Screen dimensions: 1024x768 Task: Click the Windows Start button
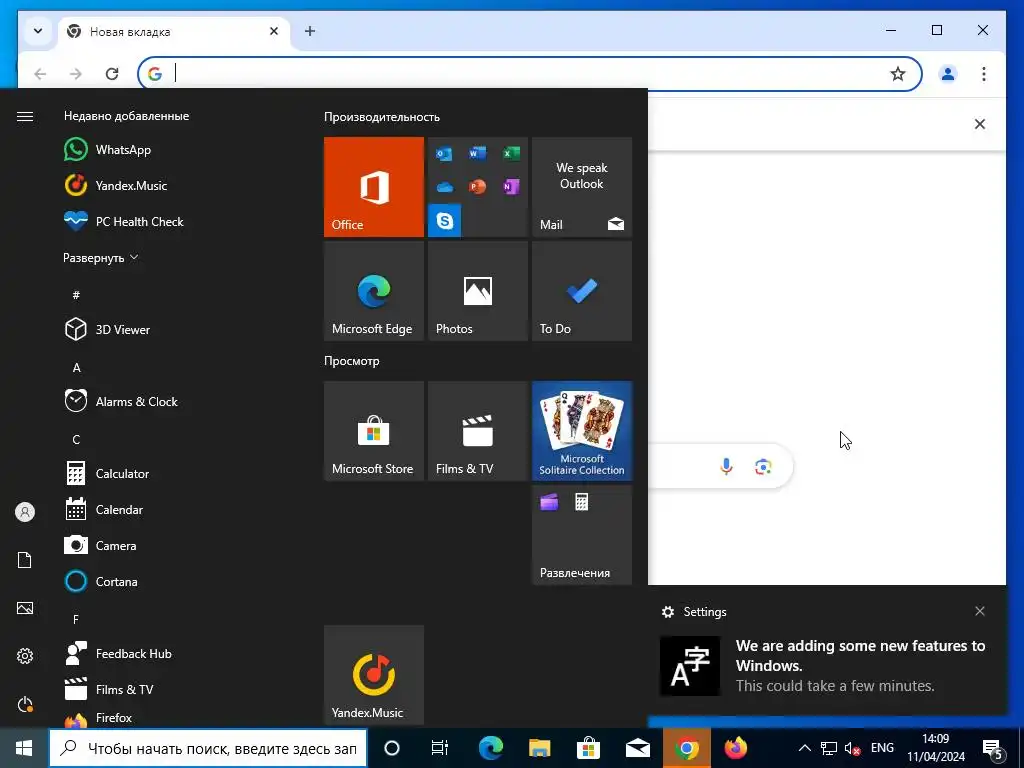pyautogui.click(x=24, y=748)
